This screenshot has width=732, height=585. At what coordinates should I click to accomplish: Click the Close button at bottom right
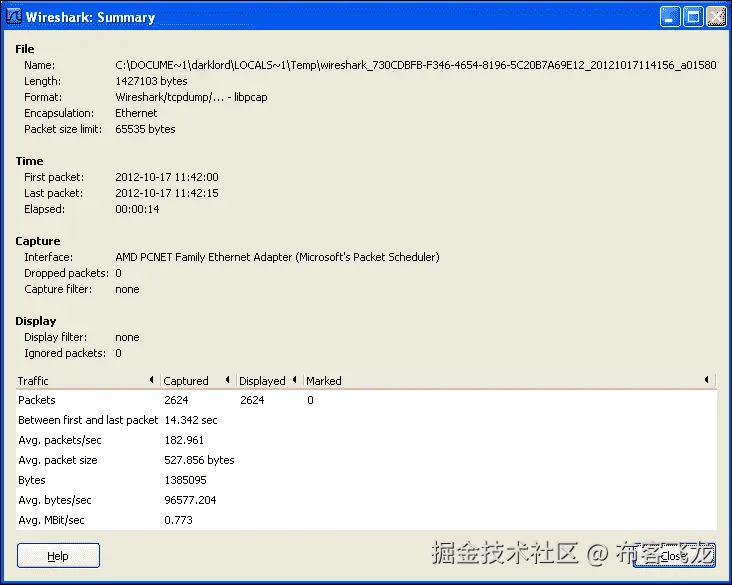[x=674, y=556]
